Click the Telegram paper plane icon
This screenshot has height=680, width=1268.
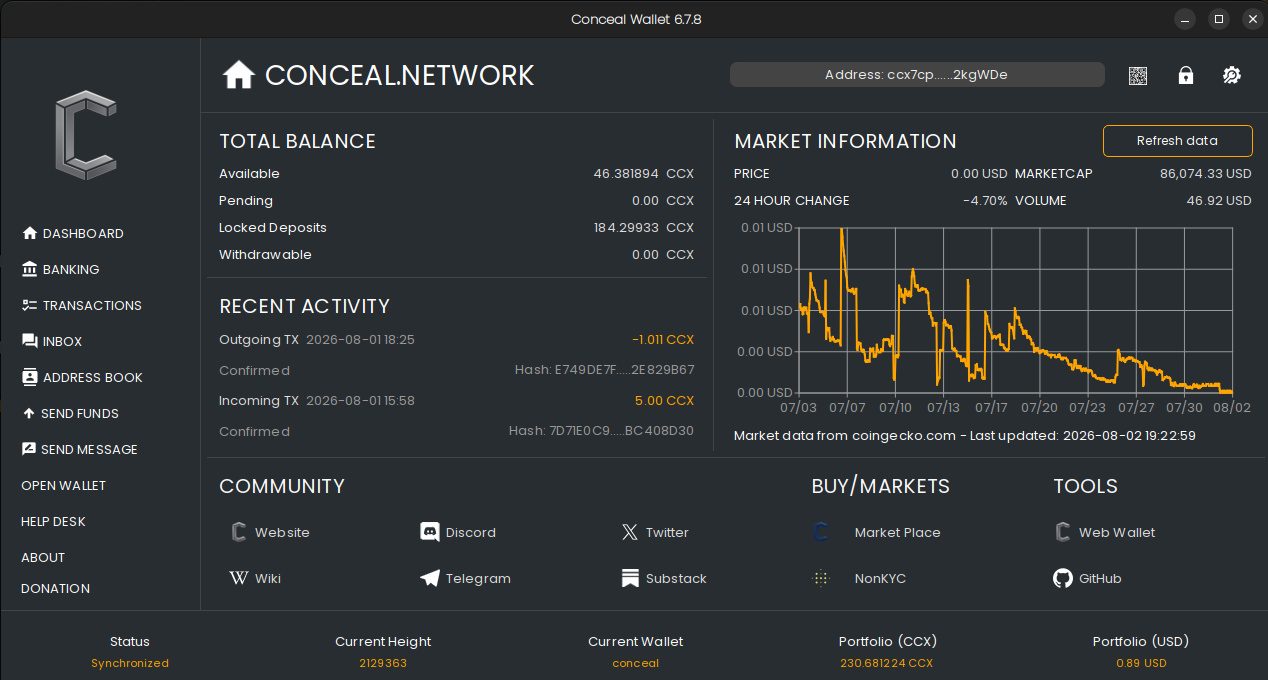click(430, 578)
